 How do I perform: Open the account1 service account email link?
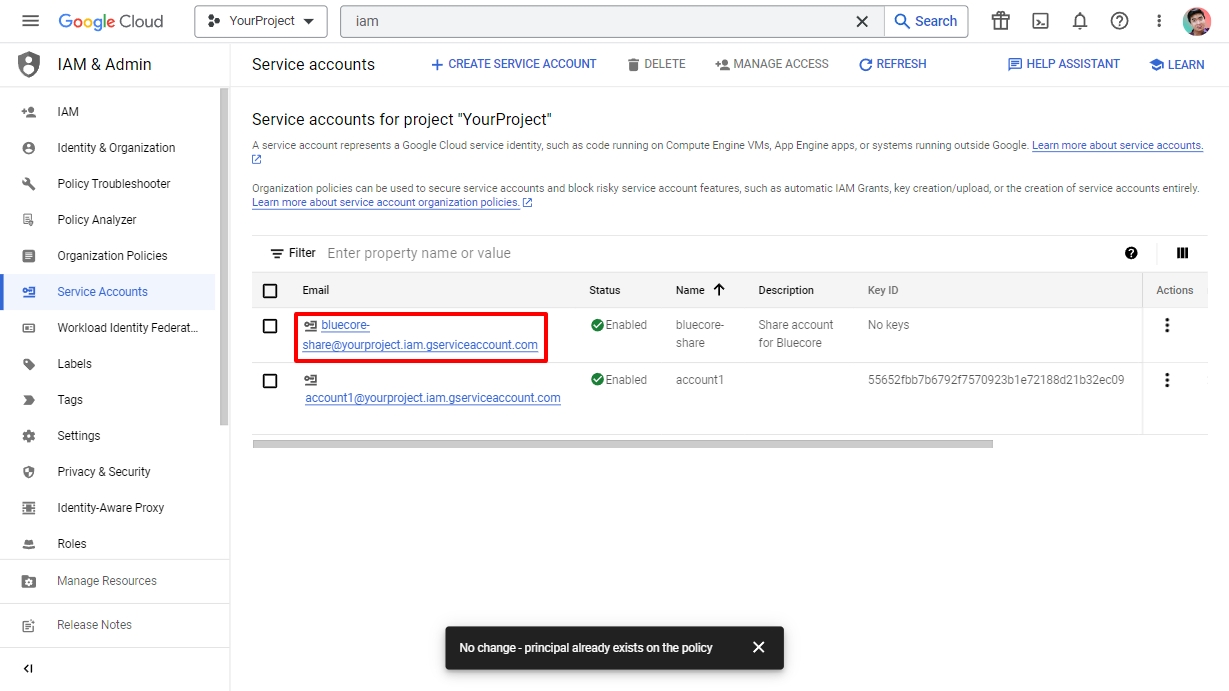click(432, 398)
